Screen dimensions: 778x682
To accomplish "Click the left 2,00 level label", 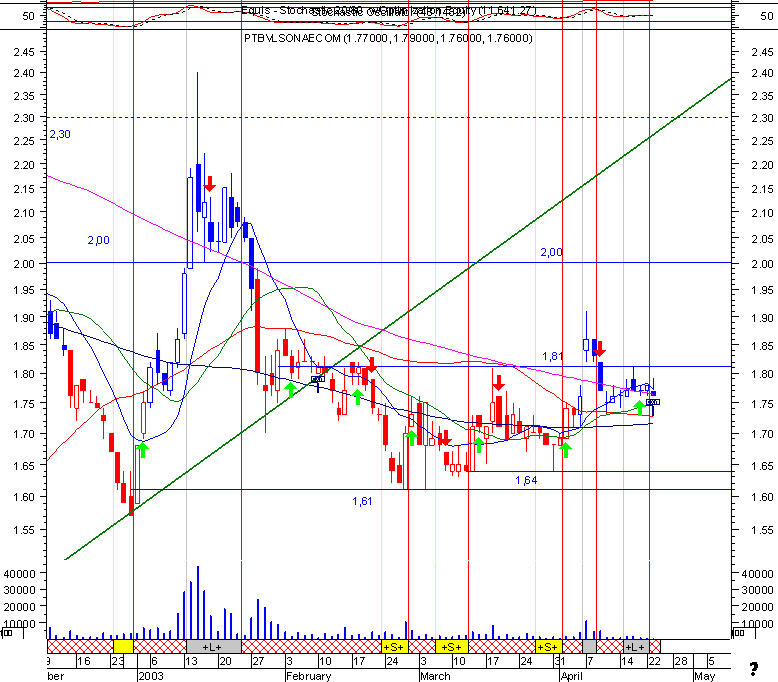I will point(98,241).
